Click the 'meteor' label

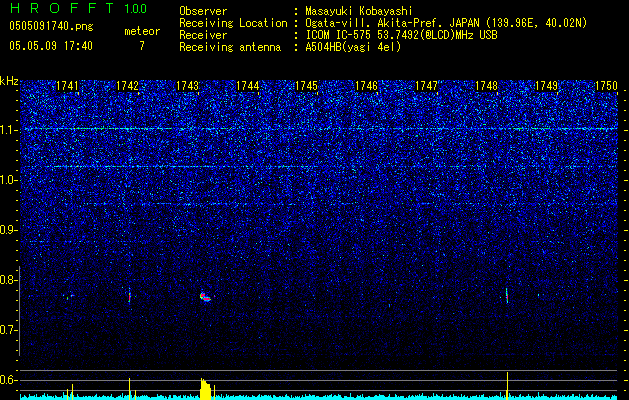[142, 31]
